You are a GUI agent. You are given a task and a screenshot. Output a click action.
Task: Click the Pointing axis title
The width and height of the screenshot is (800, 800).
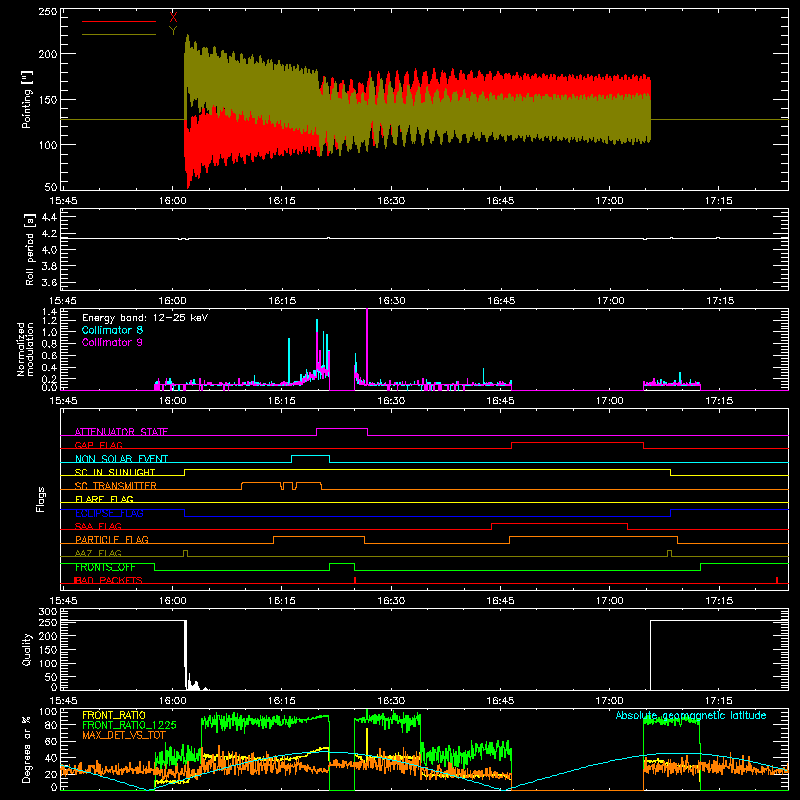click(27, 99)
